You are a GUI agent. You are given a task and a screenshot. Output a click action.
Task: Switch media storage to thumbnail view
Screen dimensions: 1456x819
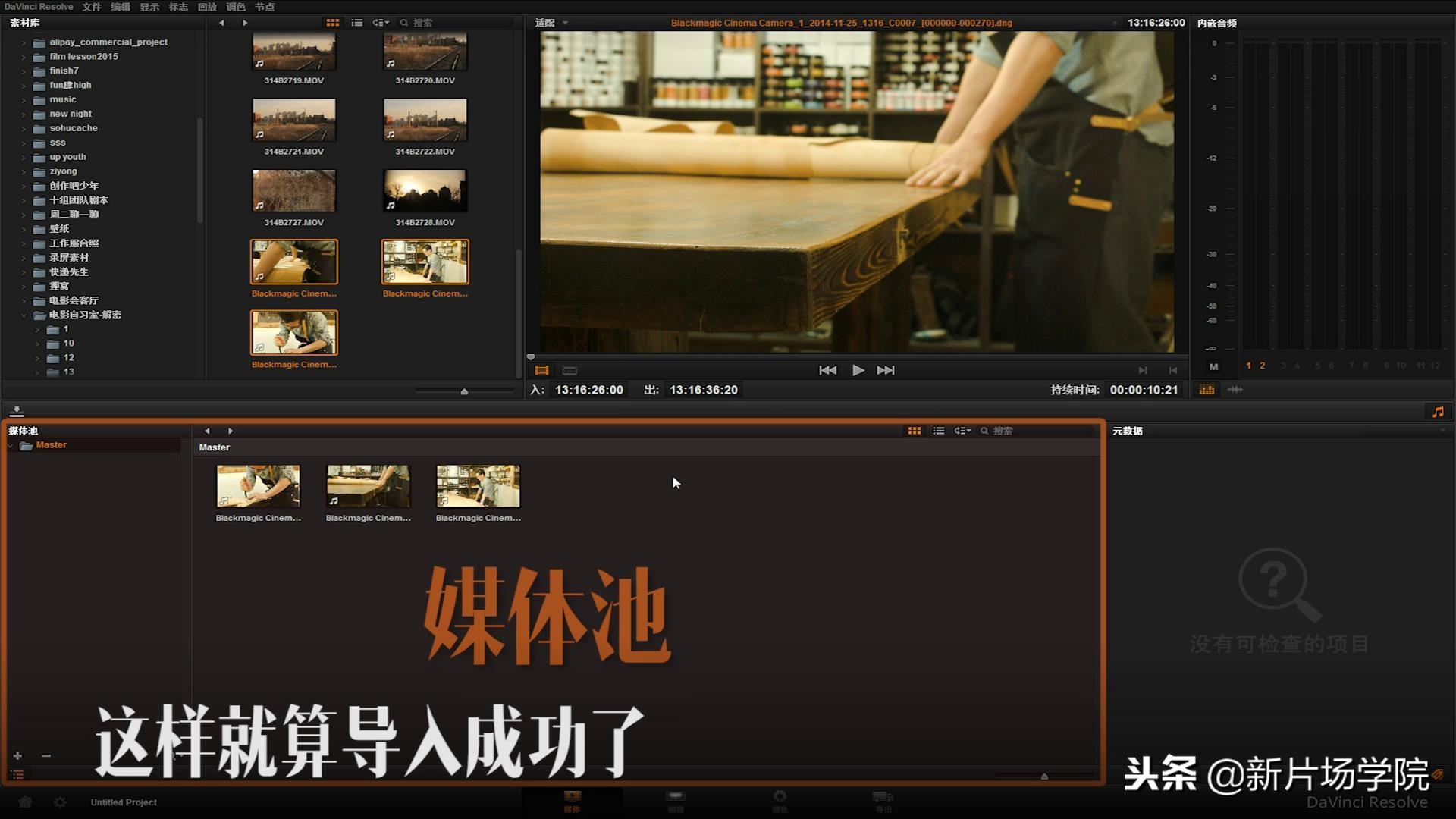pos(332,23)
